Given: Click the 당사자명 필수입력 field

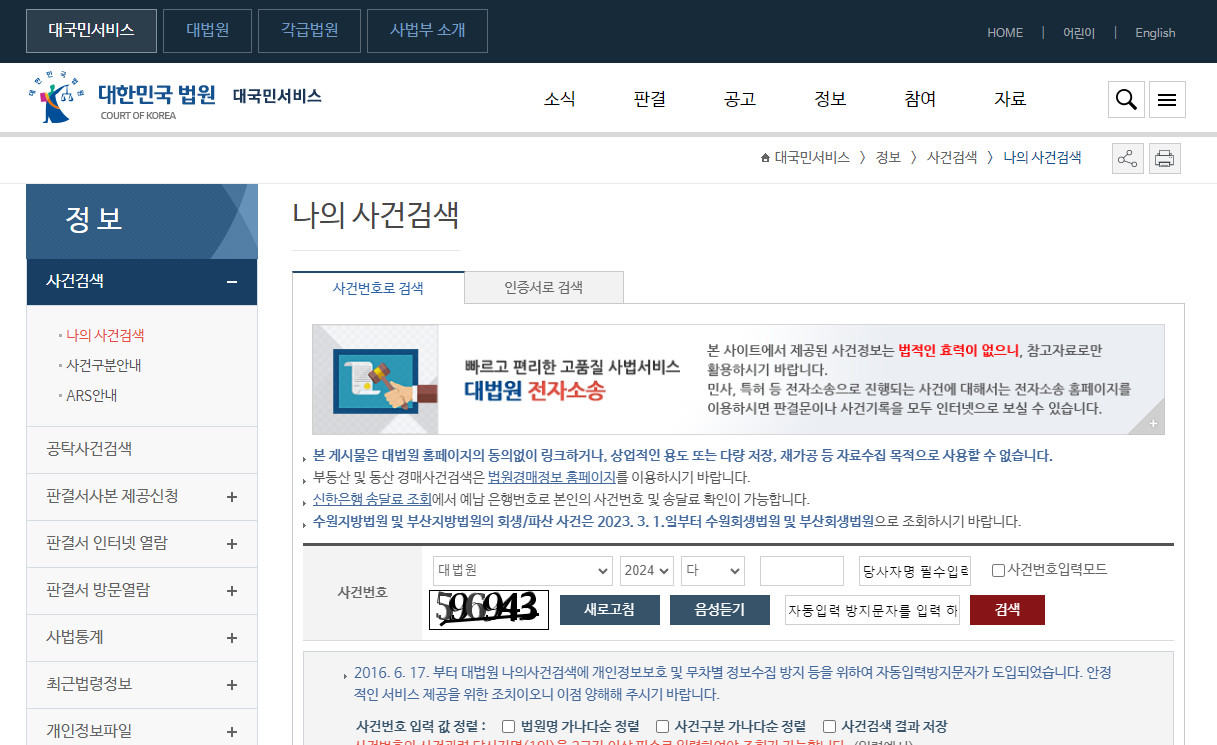Looking at the screenshot, I should (x=915, y=571).
